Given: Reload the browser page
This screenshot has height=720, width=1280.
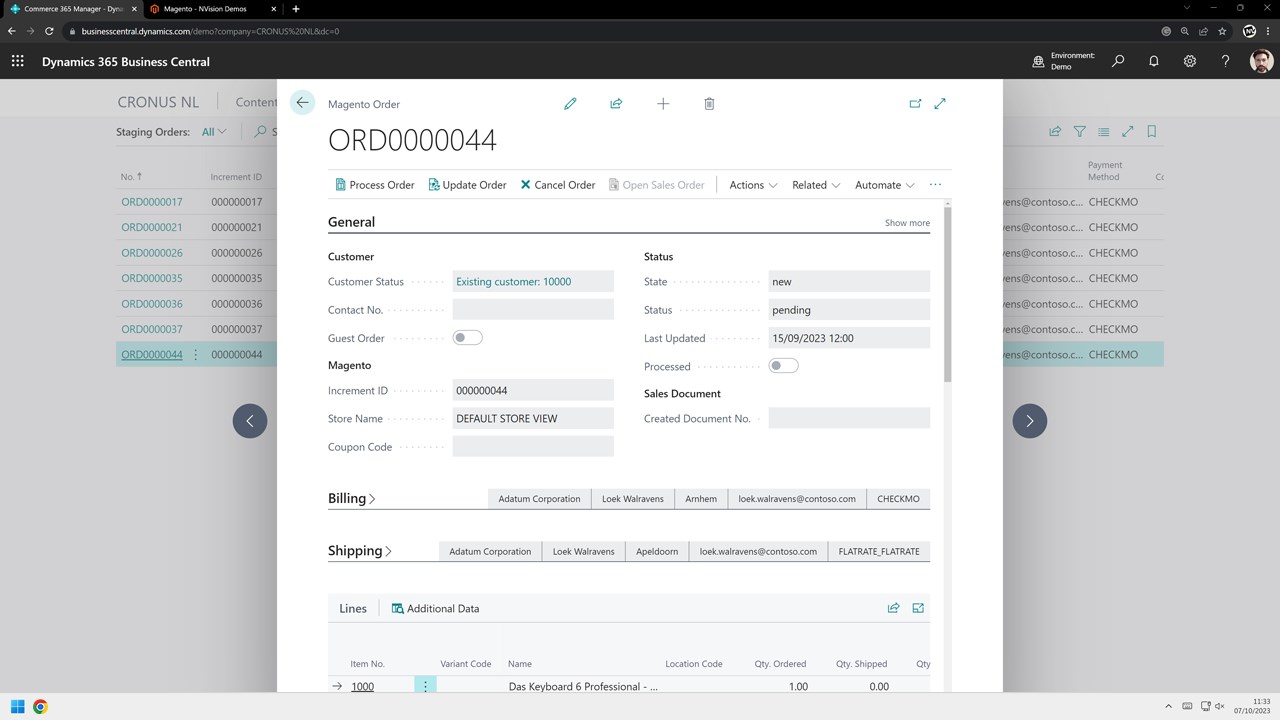Looking at the screenshot, I should 49,31.
